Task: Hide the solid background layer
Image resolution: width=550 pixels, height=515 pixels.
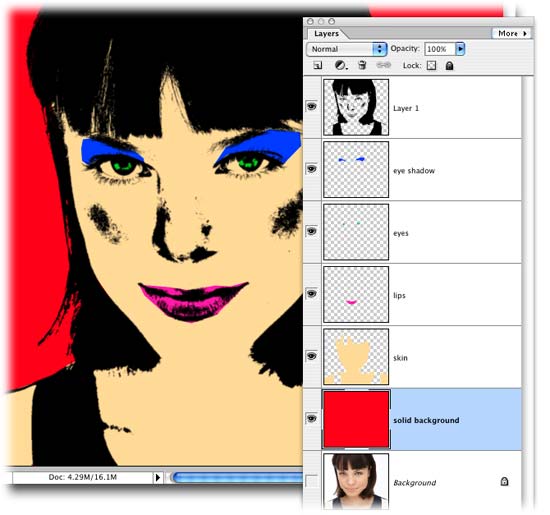Action: click(x=311, y=419)
